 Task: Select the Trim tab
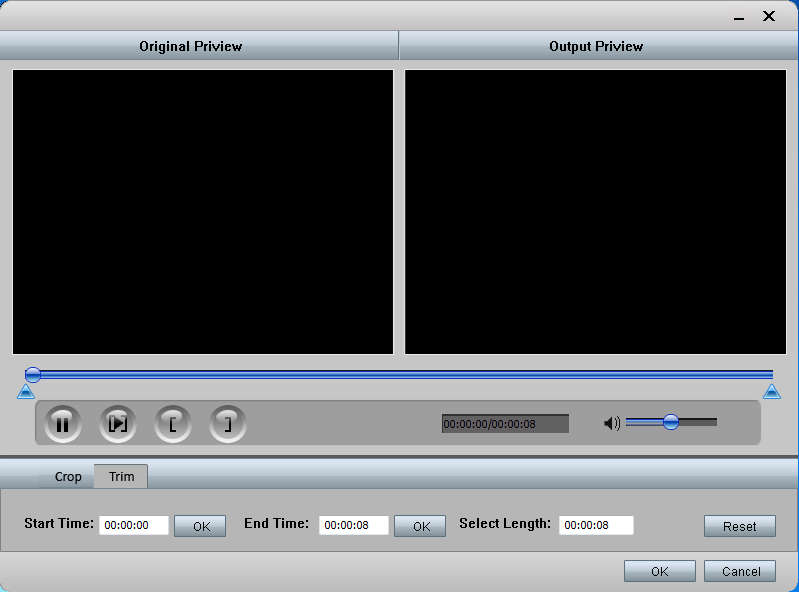(121, 476)
